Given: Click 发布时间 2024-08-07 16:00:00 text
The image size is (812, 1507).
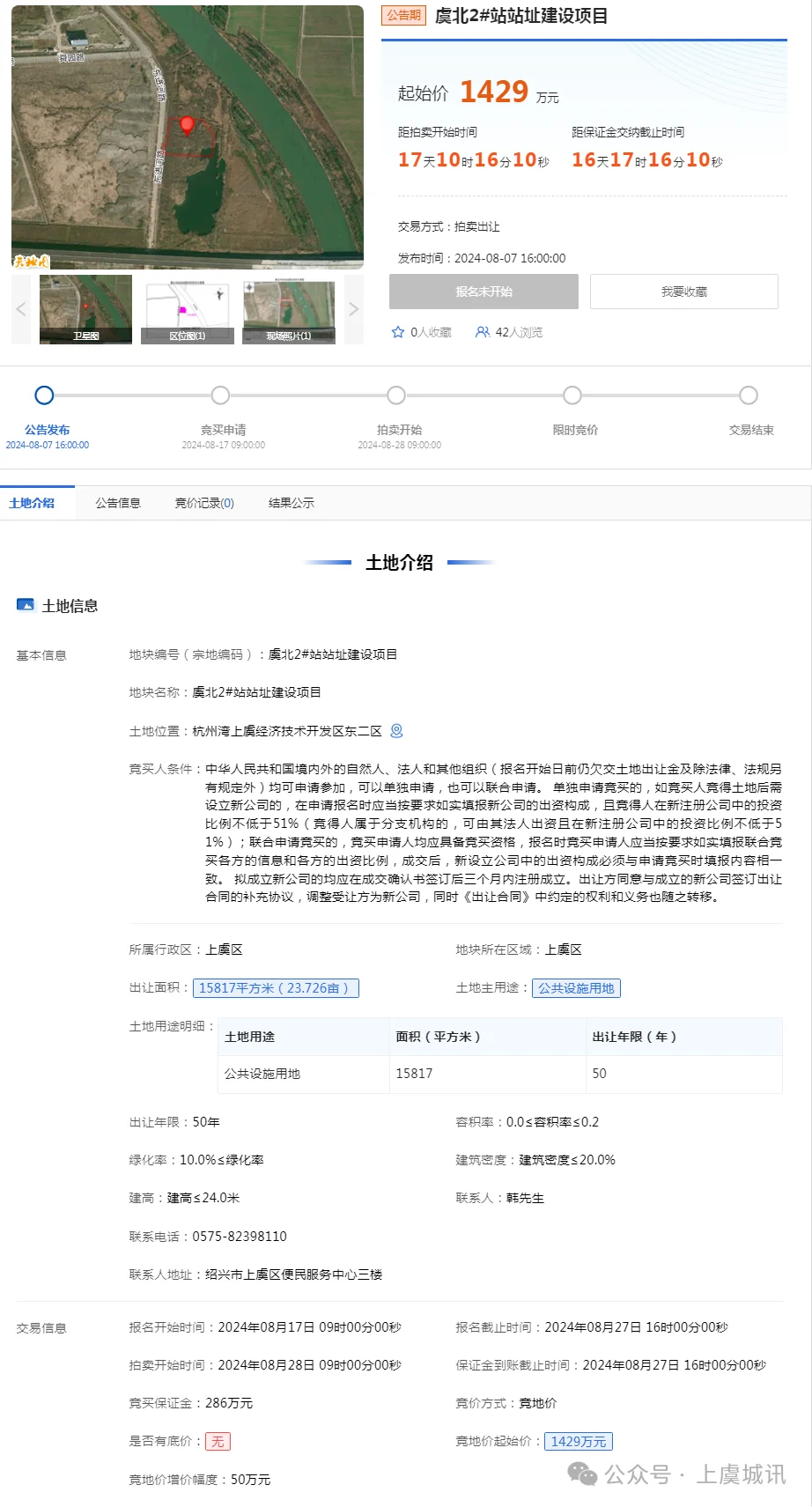Looking at the screenshot, I should [482, 258].
